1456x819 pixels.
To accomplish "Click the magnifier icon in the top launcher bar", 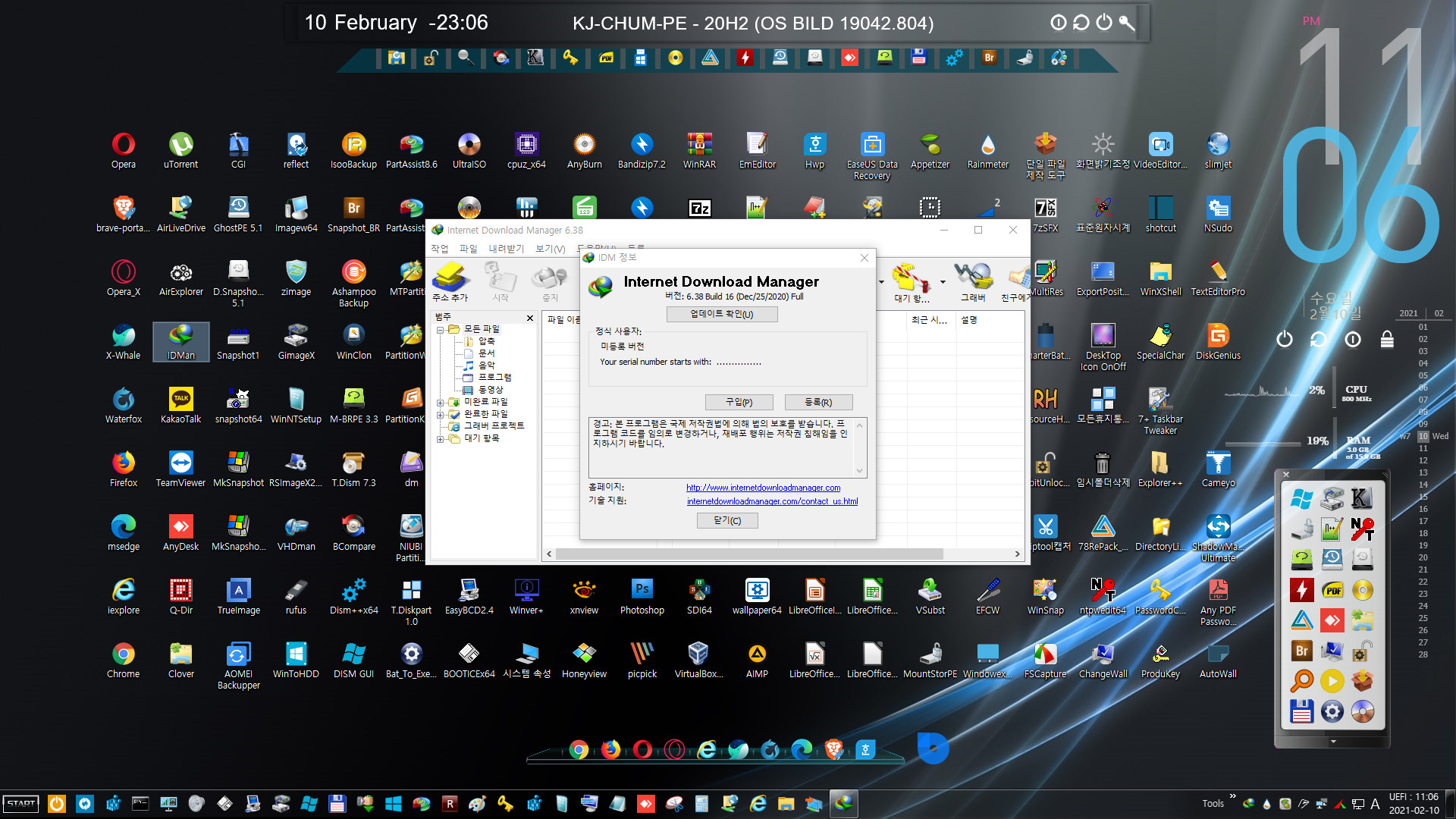I will pyautogui.click(x=466, y=58).
